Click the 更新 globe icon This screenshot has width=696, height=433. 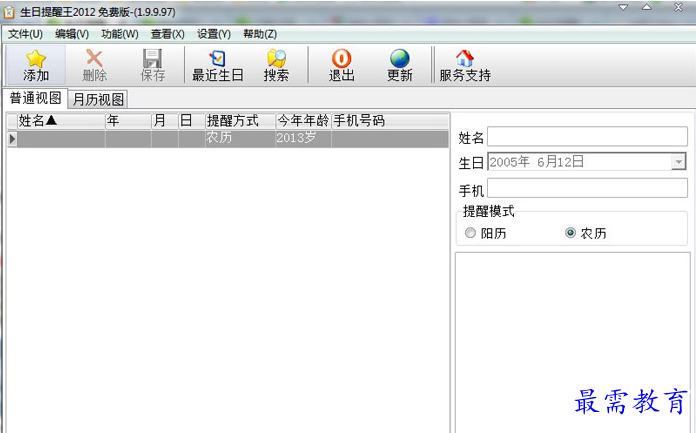pos(399,58)
